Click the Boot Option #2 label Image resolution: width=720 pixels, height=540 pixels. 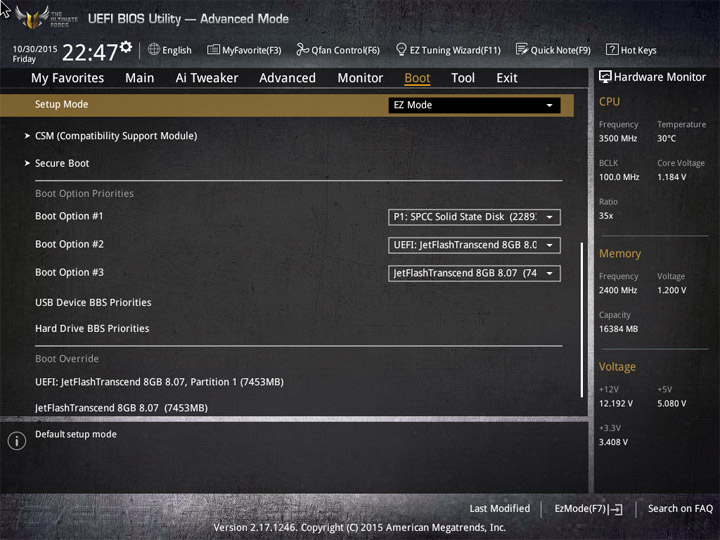[x=69, y=244]
